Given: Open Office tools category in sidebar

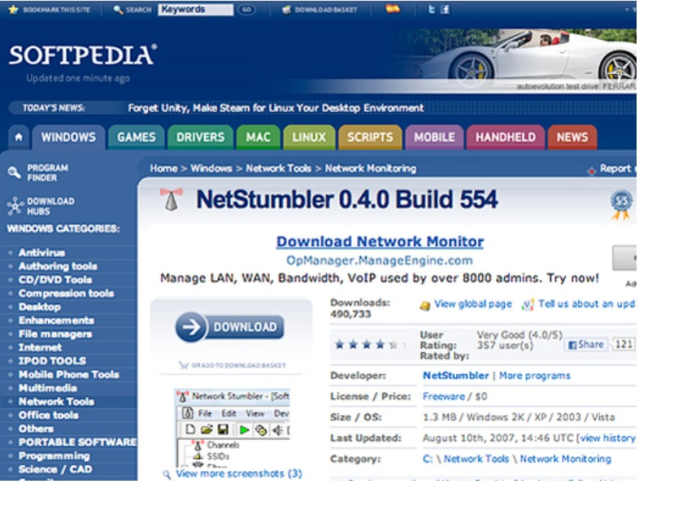Looking at the screenshot, I should pos(48,415).
